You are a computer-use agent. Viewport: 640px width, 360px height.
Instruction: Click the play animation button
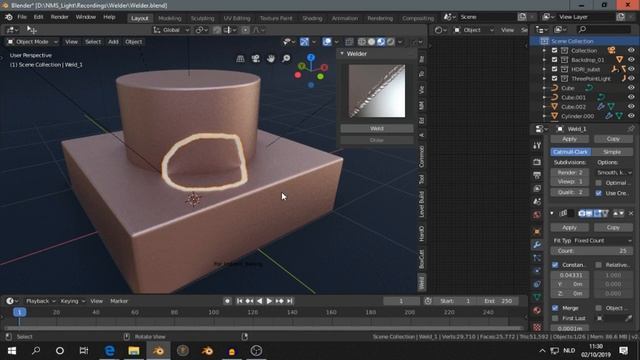click(269, 301)
